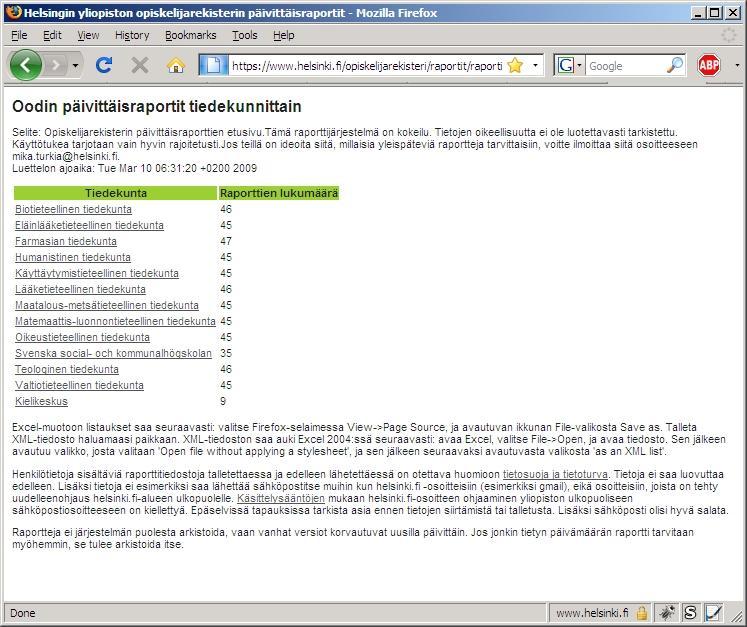Open the History menu
Image resolution: width=747 pixels, height=627 pixels.
pyautogui.click(x=132, y=35)
